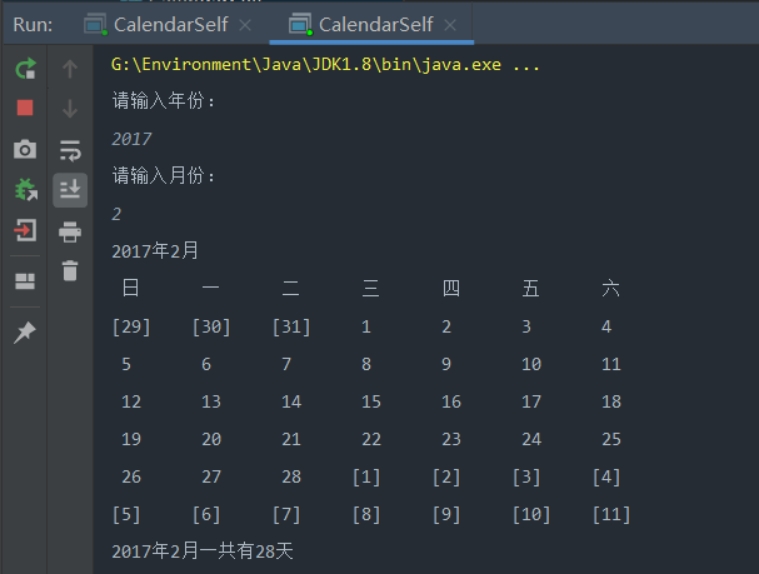Screen dimensions: 759x574
Task: Click the line ending in 一共有28天
Action: (202, 551)
